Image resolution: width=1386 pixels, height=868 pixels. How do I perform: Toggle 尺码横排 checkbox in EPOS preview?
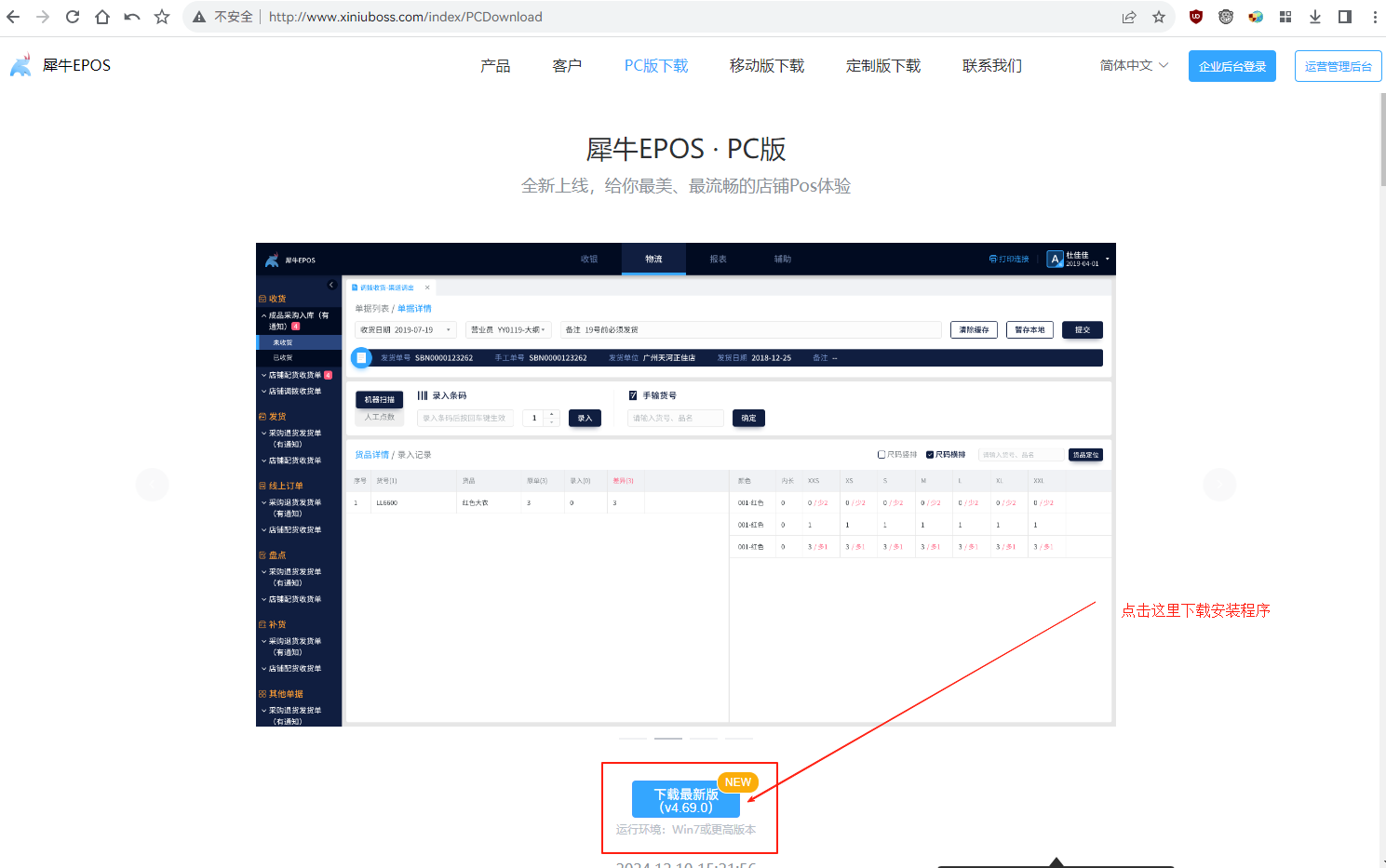(930, 455)
